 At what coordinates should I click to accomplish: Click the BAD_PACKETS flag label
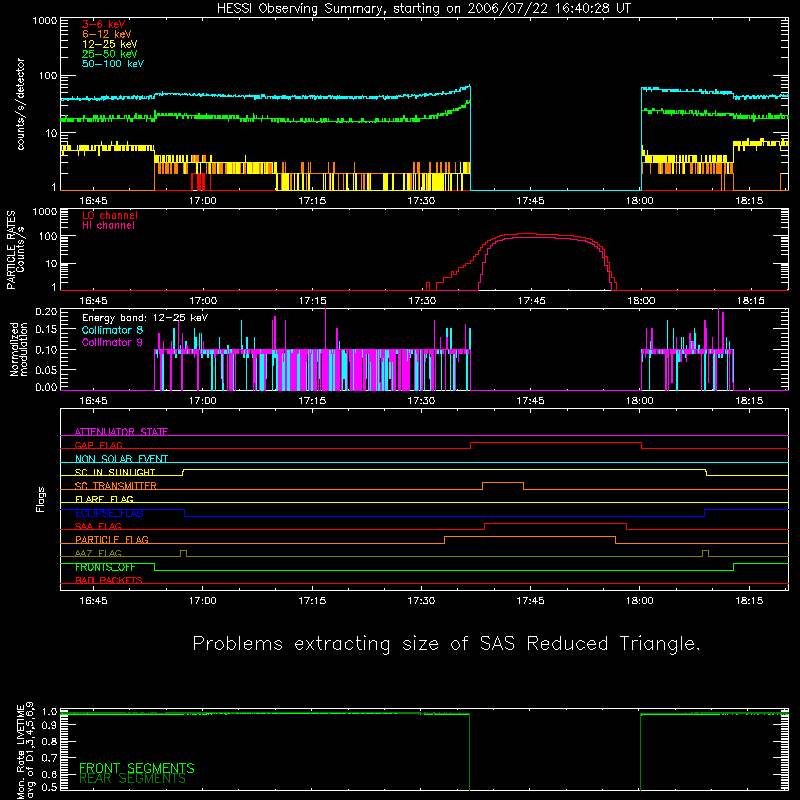pos(109,580)
